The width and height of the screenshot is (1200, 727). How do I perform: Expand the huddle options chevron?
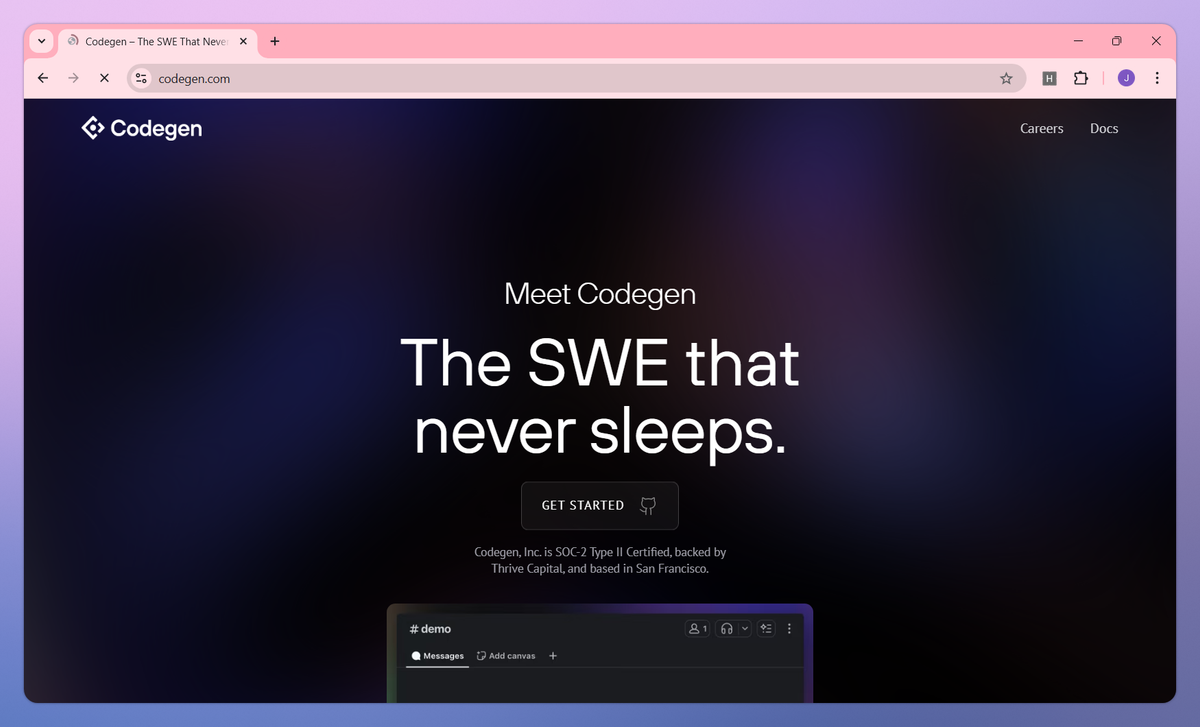745,628
